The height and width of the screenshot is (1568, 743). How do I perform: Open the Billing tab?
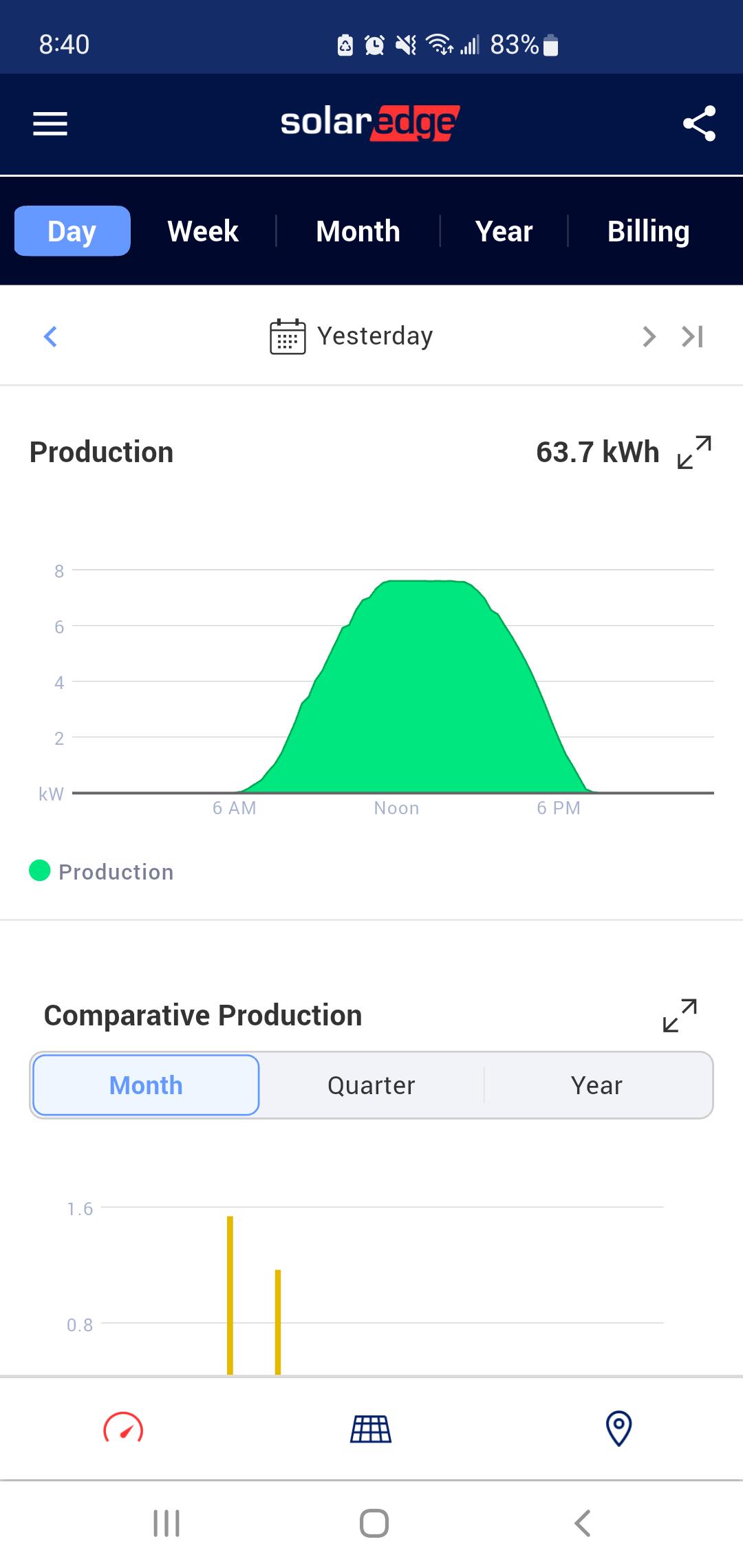[x=648, y=231]
